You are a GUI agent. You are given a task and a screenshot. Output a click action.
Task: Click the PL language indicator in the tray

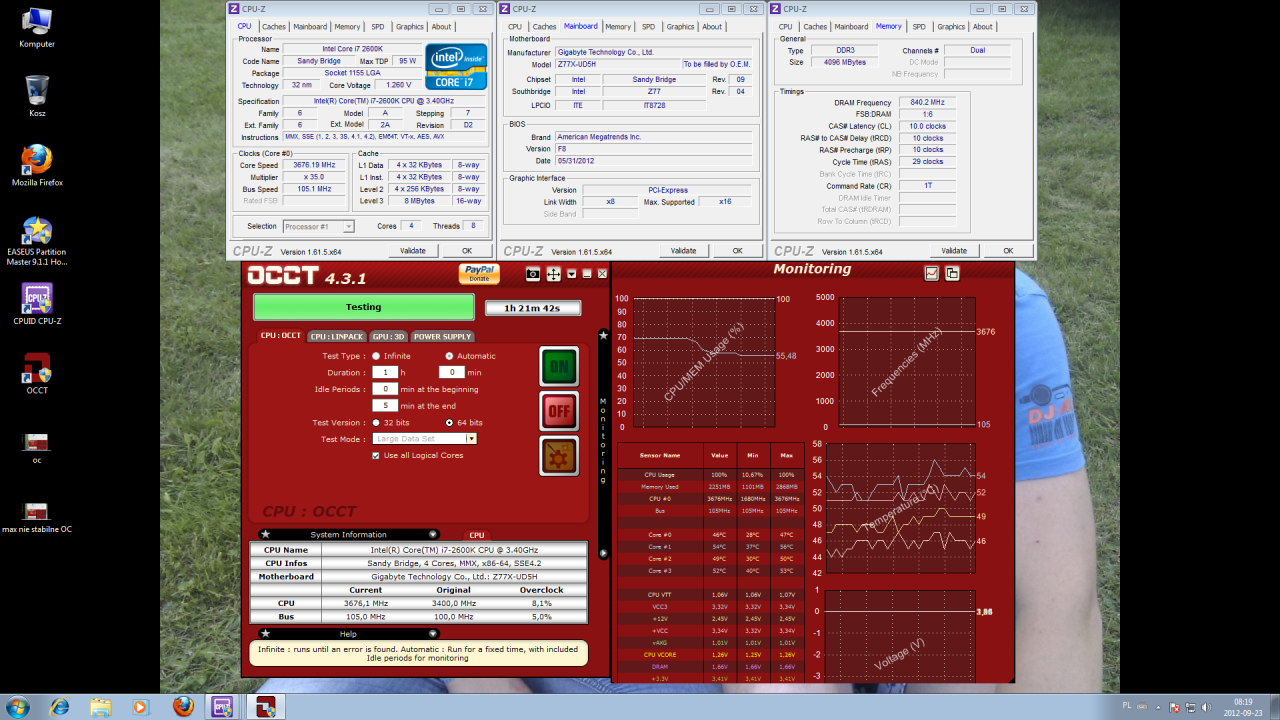1127,705
